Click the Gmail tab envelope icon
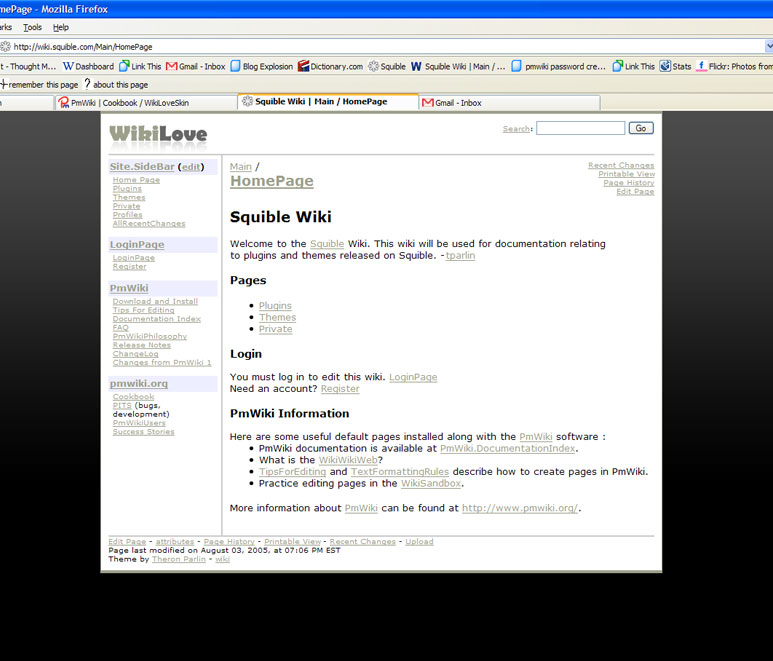 (428, 103)
